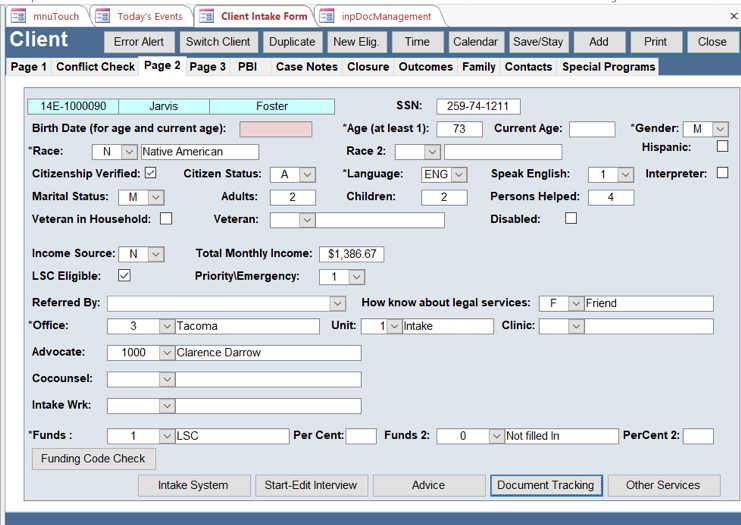Toggle the Hispanic checkbox

coord(722,147)
